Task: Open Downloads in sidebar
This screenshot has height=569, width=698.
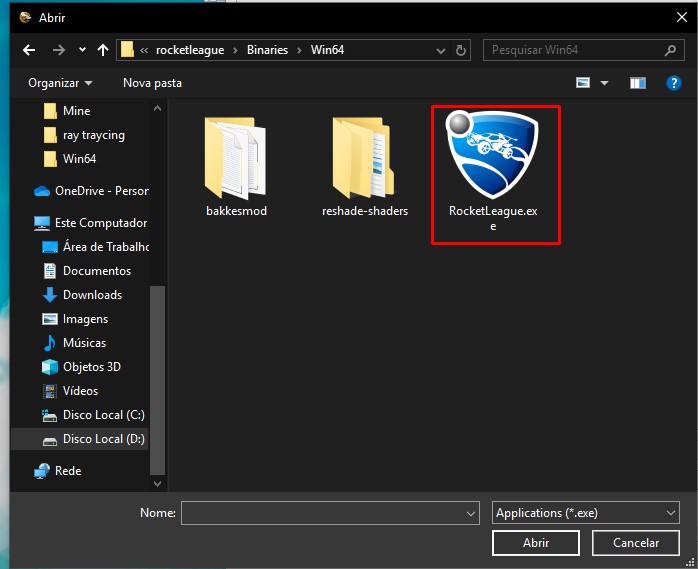Action: (x=82, y=295)
